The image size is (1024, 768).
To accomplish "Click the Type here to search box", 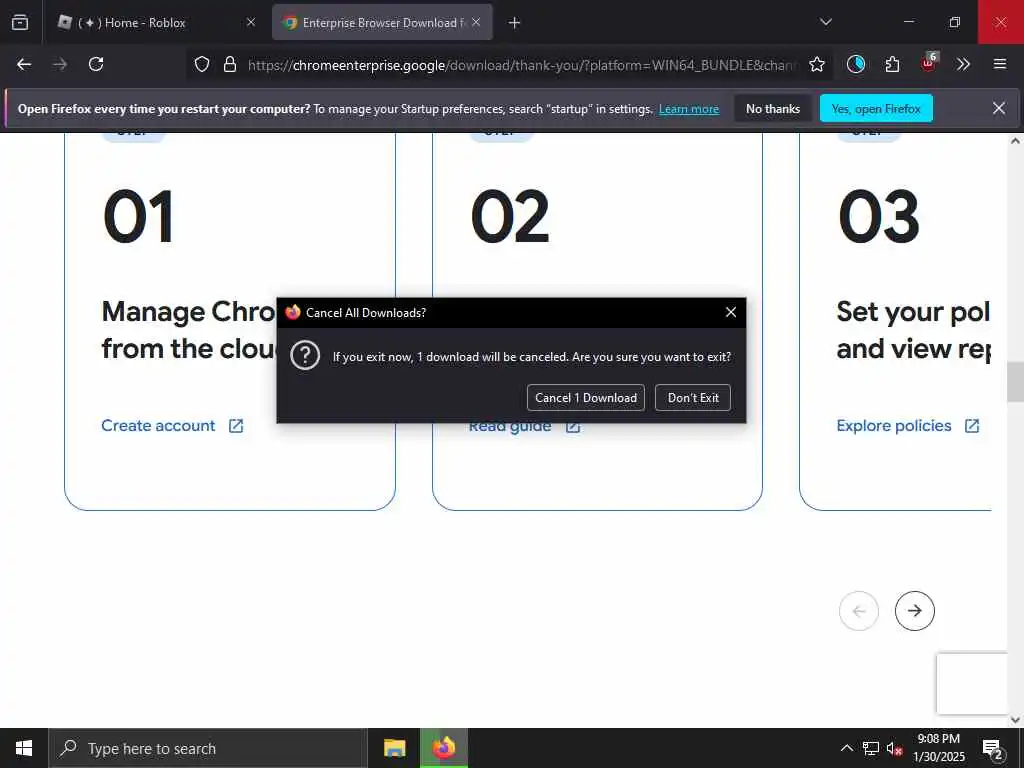I will point(208,748).
